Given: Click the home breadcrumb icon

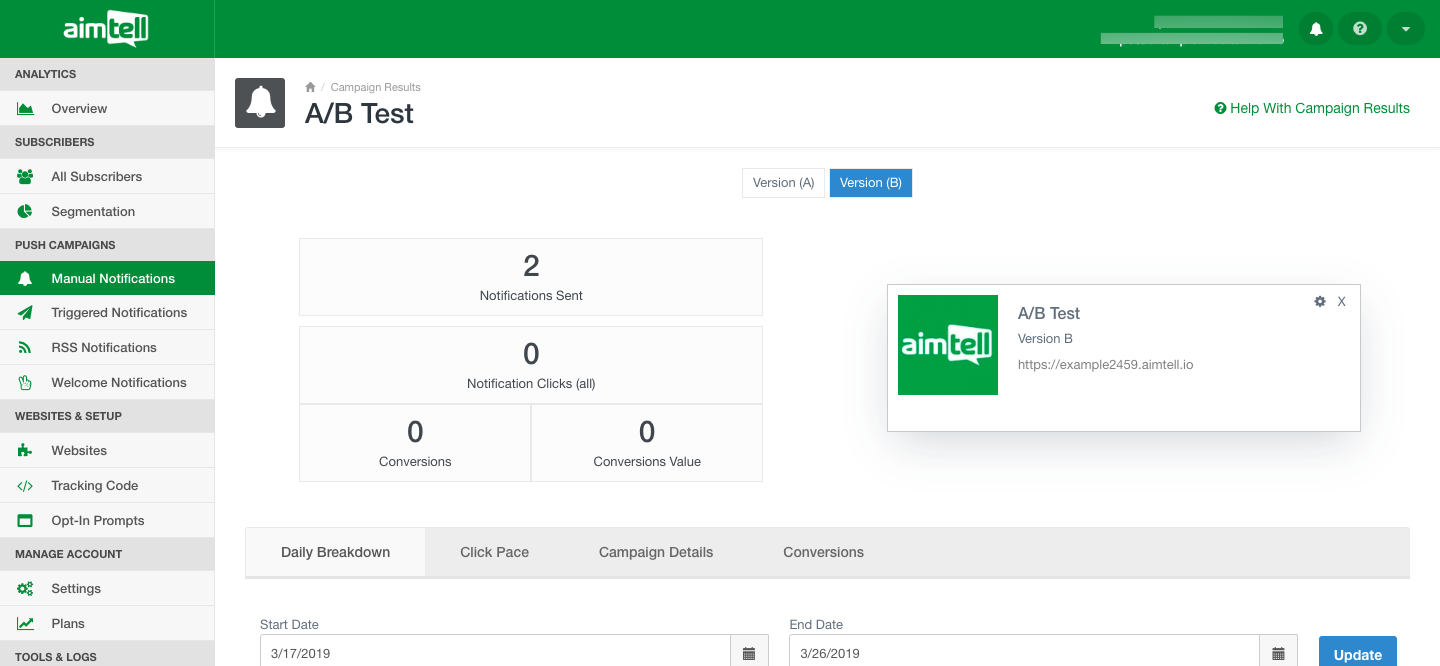Looking at the screenshot, I should click(310, 87).
